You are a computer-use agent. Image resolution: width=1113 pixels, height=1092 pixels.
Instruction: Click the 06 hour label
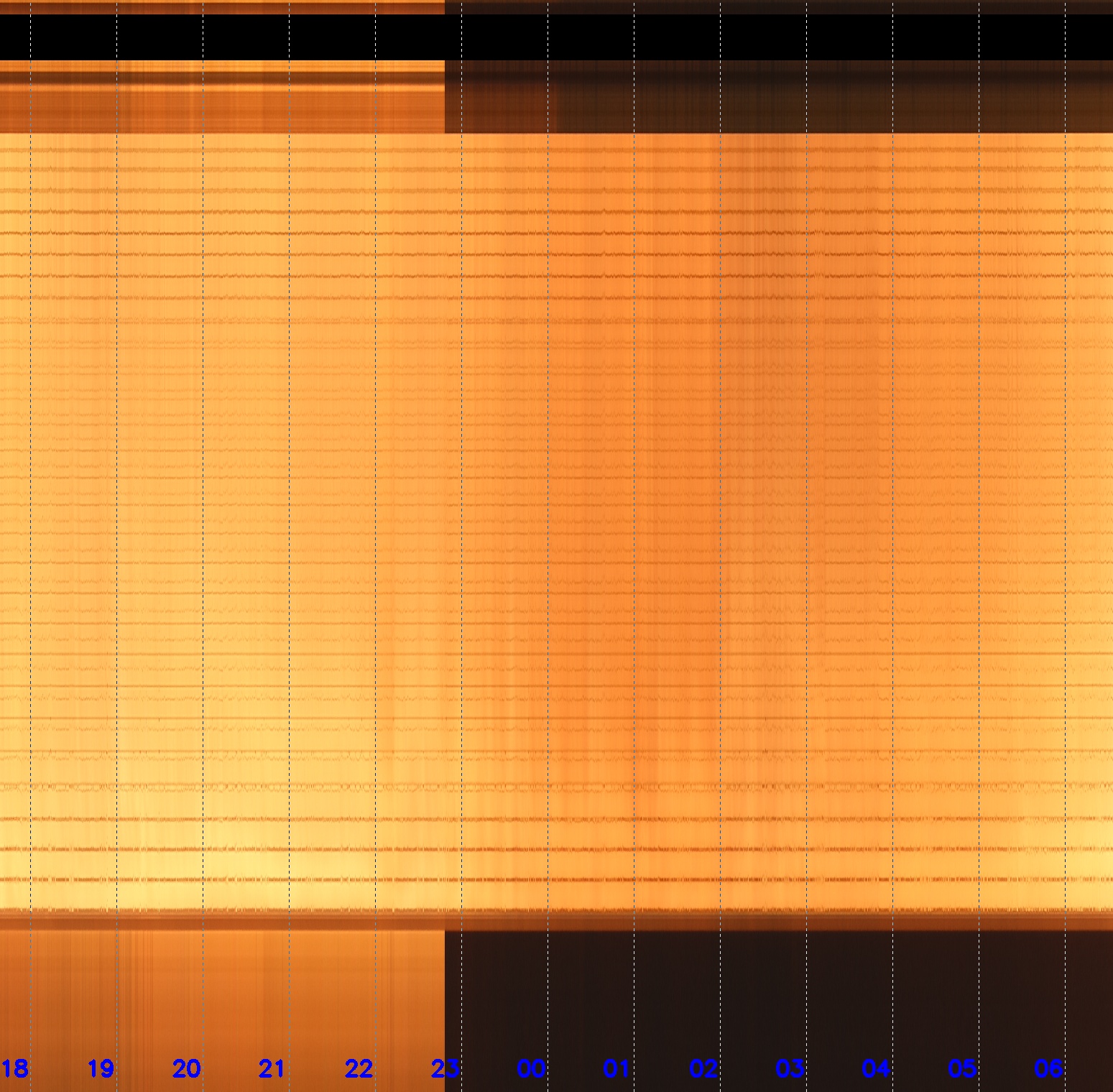click(x=1048, y=1069)
